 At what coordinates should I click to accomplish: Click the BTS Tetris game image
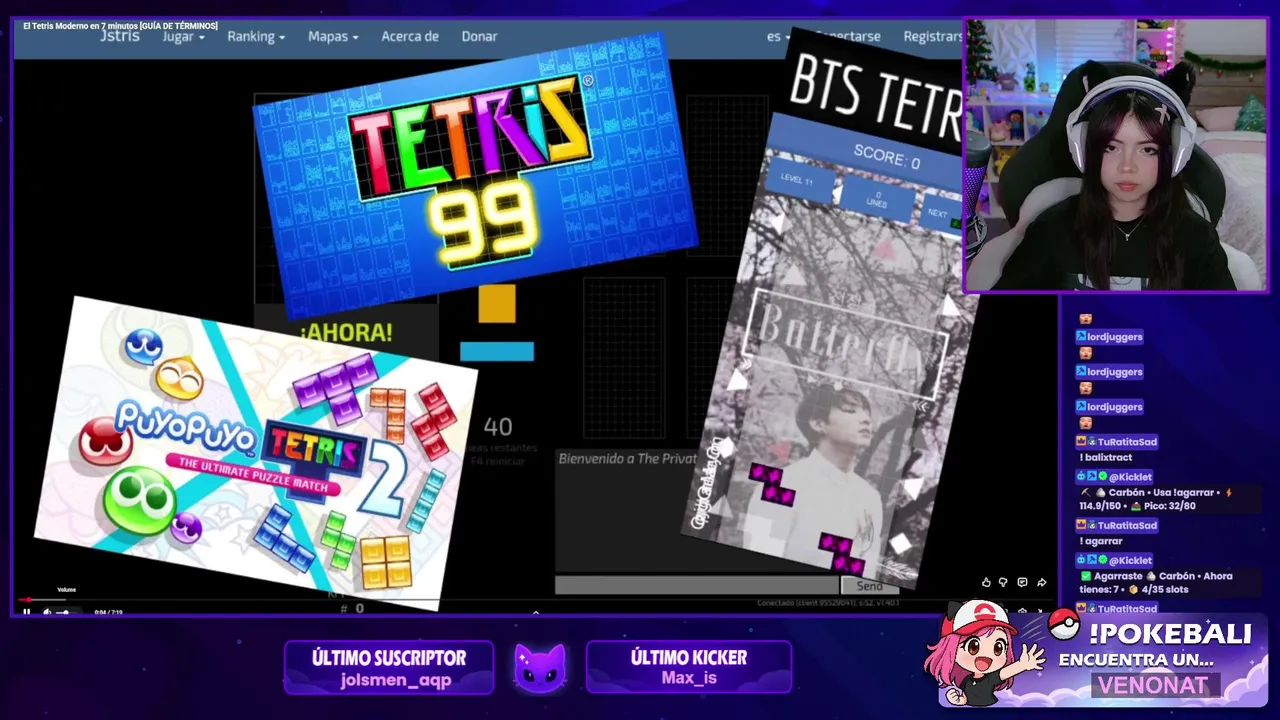pyautogui.click(x=830, y=310)
